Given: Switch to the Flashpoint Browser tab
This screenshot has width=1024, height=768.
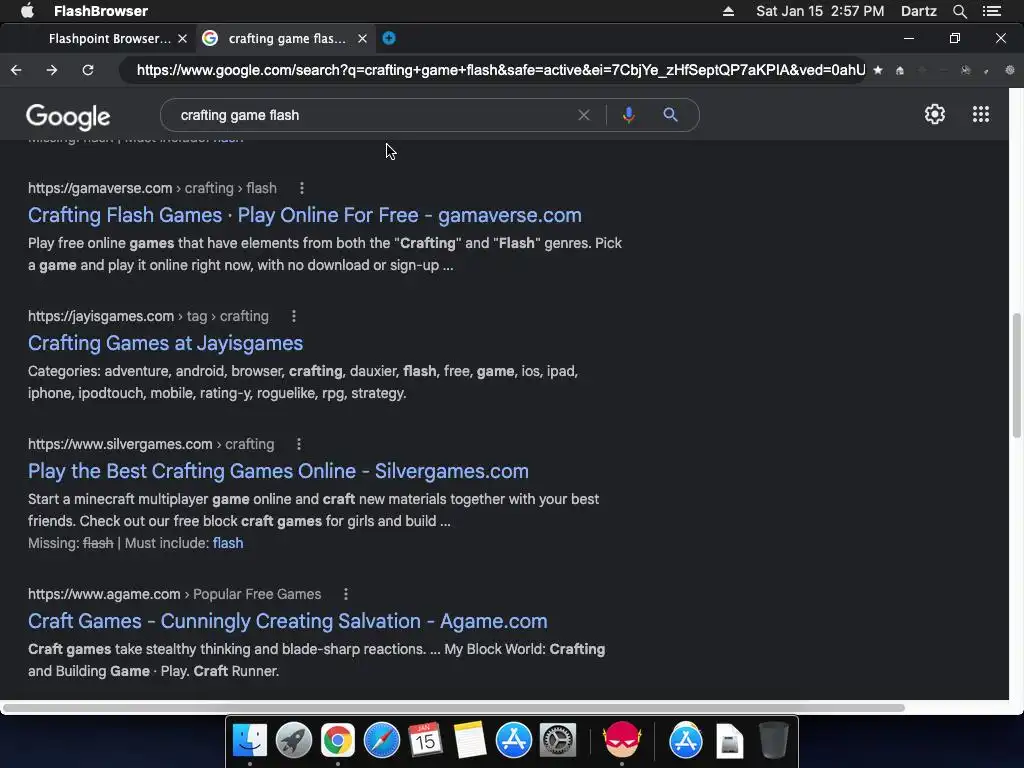Looking at the screenshot, I should point(110,39).
